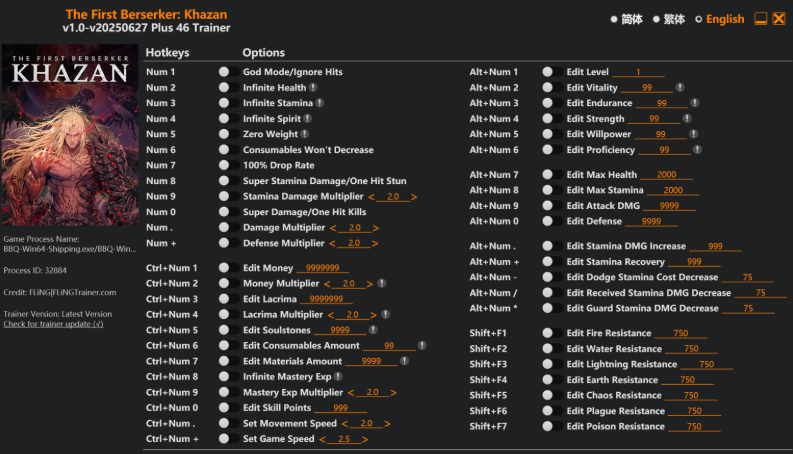Click the Edit Chaos Resistance value field
Viewport: 793px width, 454px height.
point(691,395)
